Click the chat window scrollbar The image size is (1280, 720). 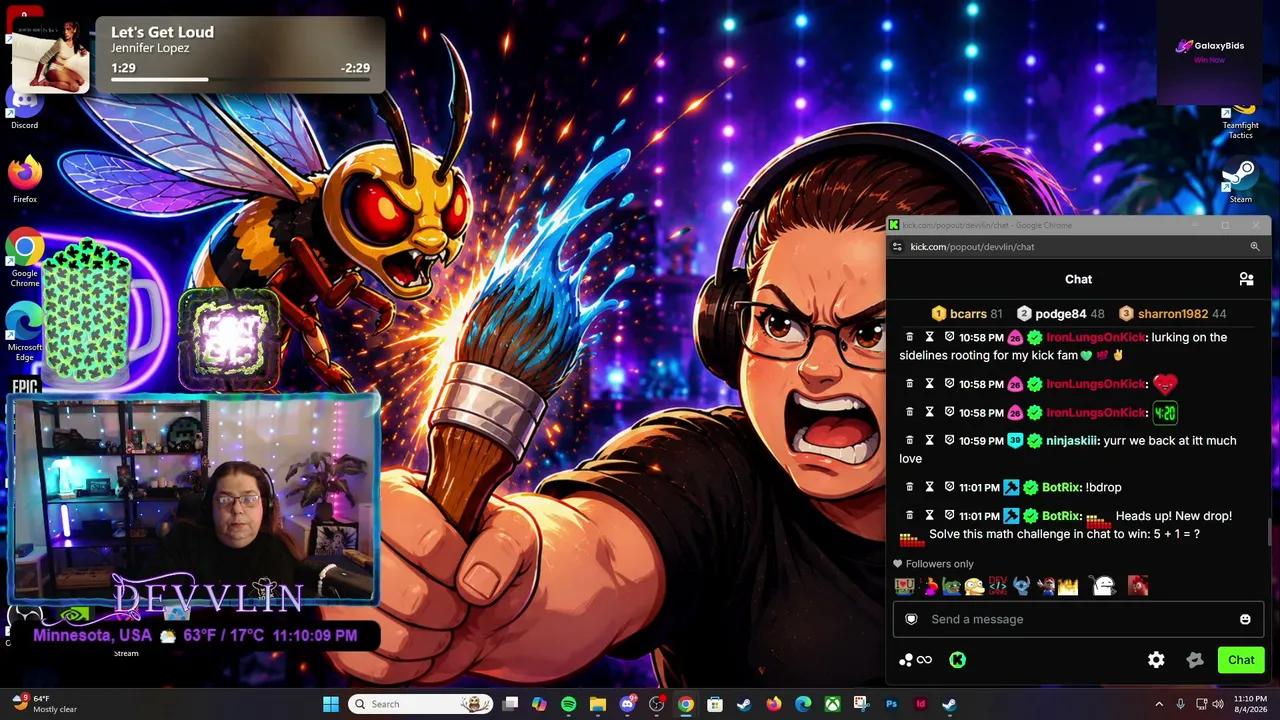1268,531
